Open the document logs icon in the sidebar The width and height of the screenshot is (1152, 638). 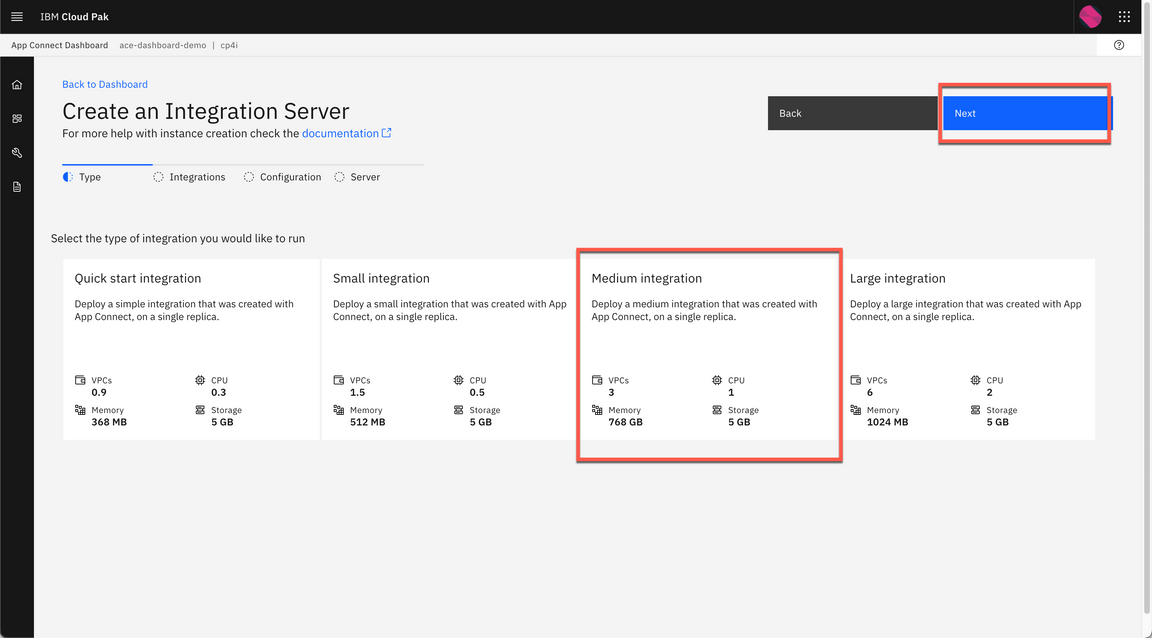pos(16,186)
